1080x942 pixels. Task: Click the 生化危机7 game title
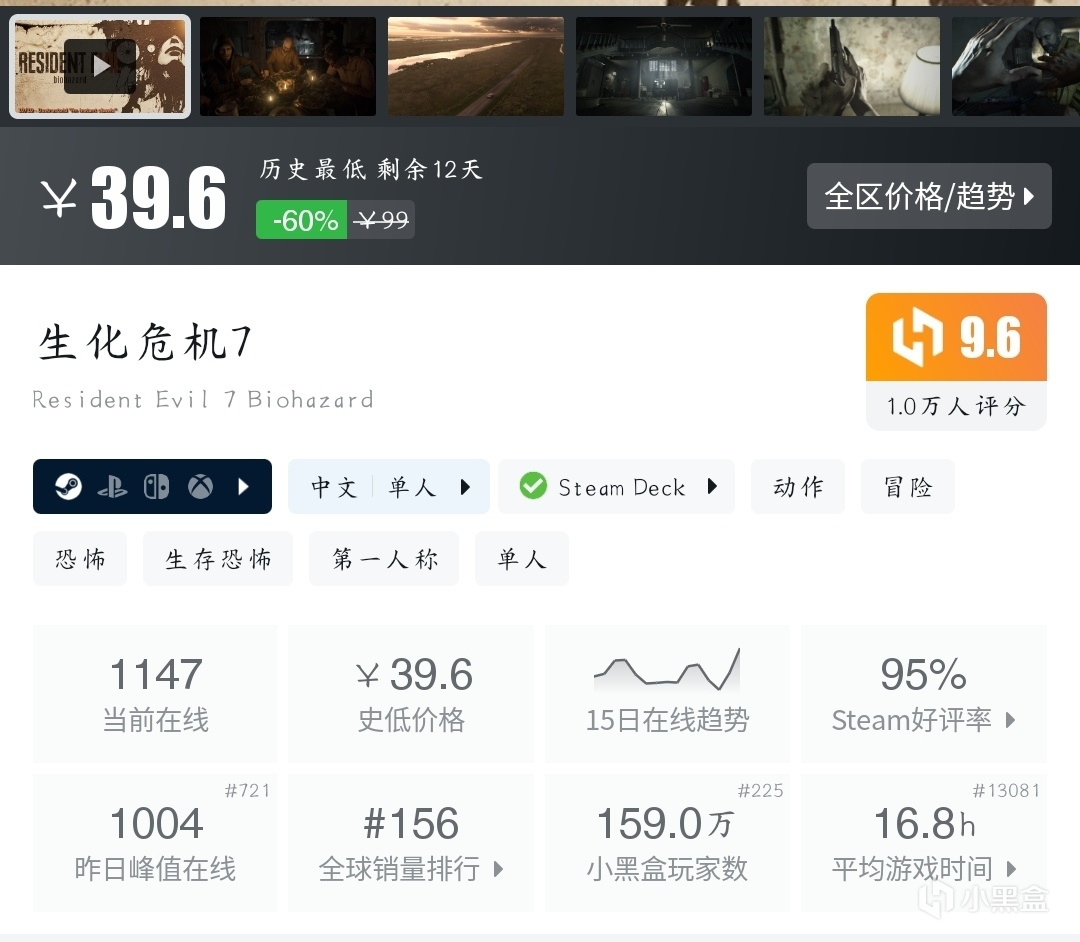[x=145, y=342]
